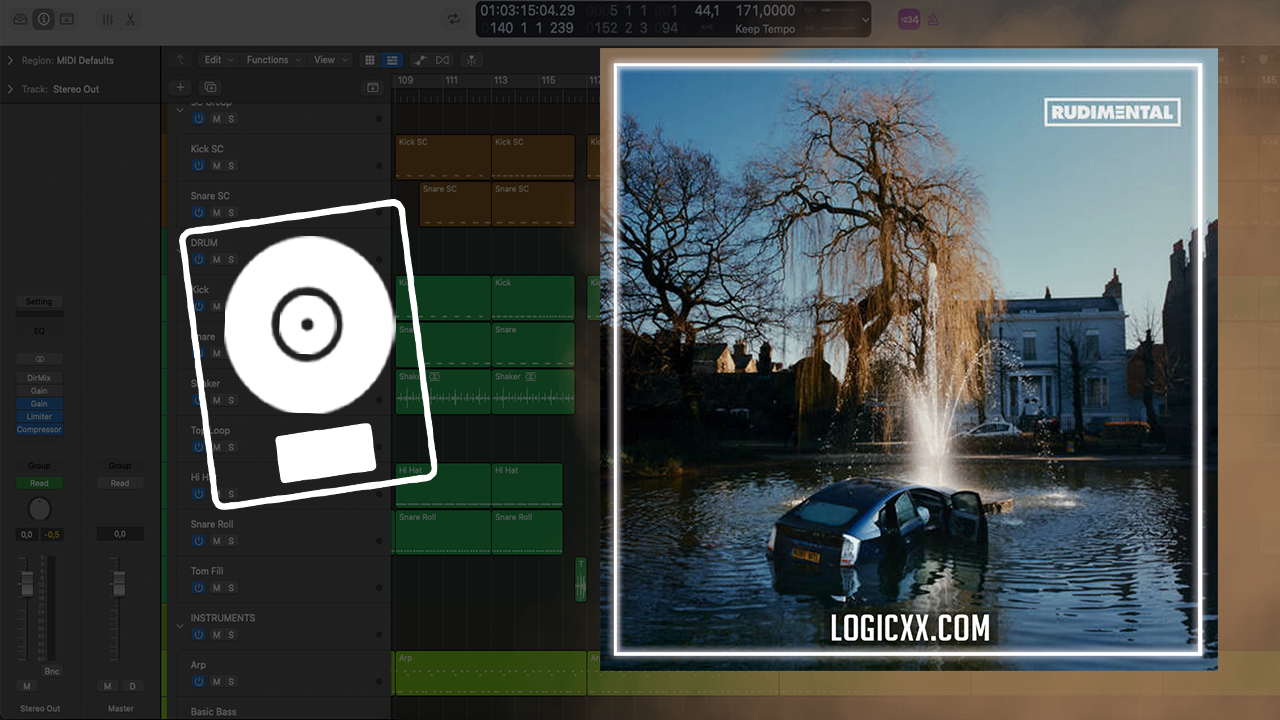1280x720 pixels.
Task: Mute the Kick SC track
Action: click(x=216, y=166)
